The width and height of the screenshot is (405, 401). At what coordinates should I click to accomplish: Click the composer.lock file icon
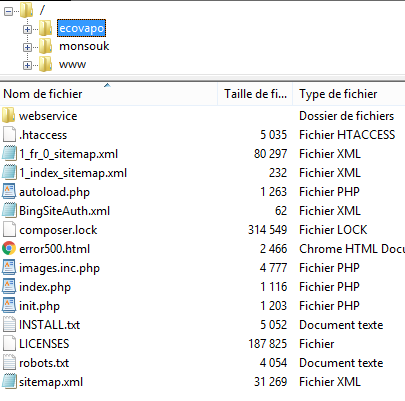(x=9, y=230)
